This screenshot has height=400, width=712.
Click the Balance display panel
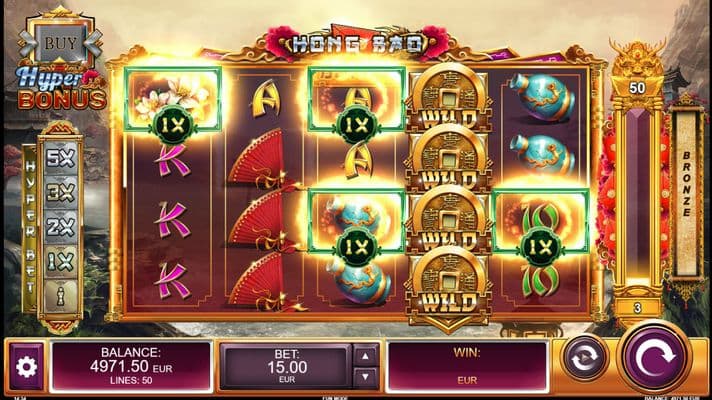[131, 367]
